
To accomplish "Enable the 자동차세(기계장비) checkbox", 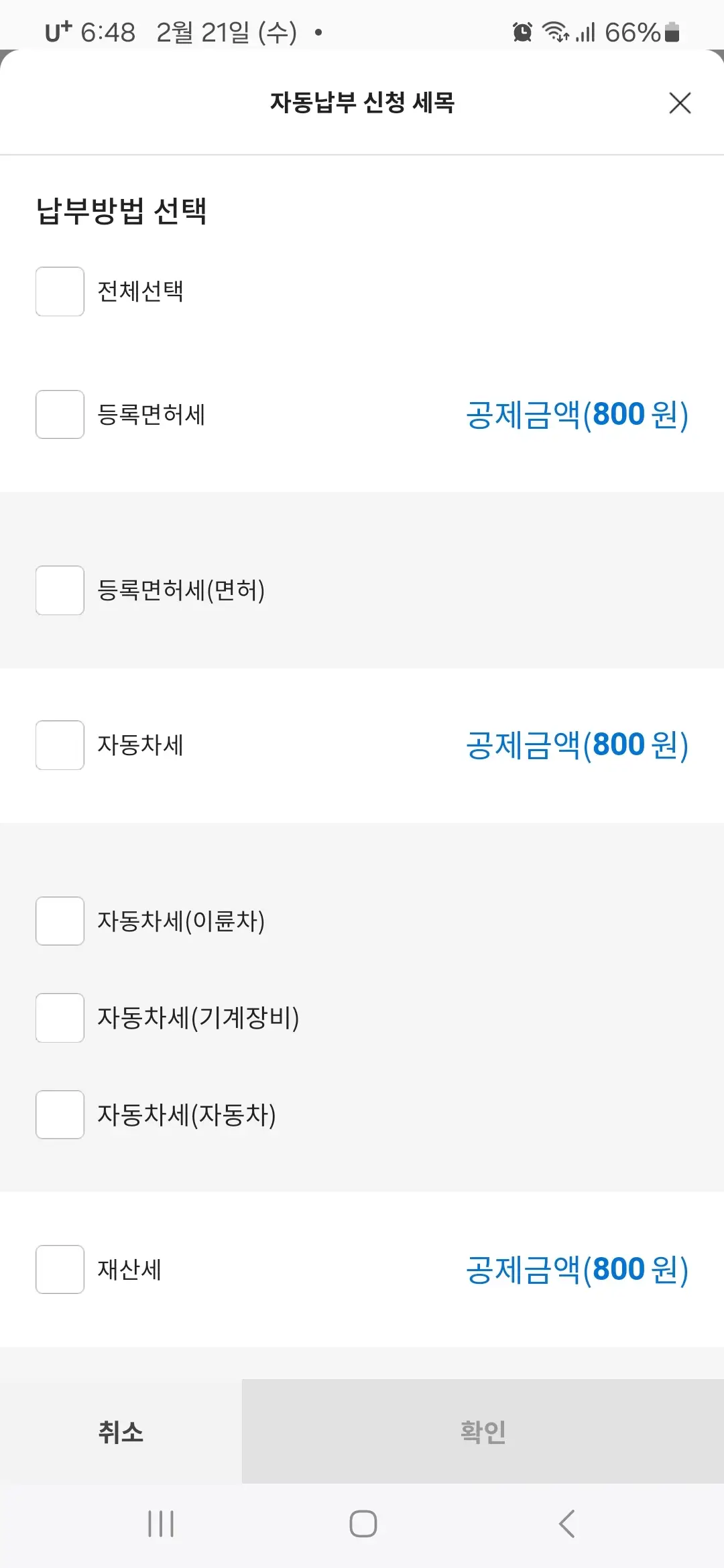I will point(60,1019).
